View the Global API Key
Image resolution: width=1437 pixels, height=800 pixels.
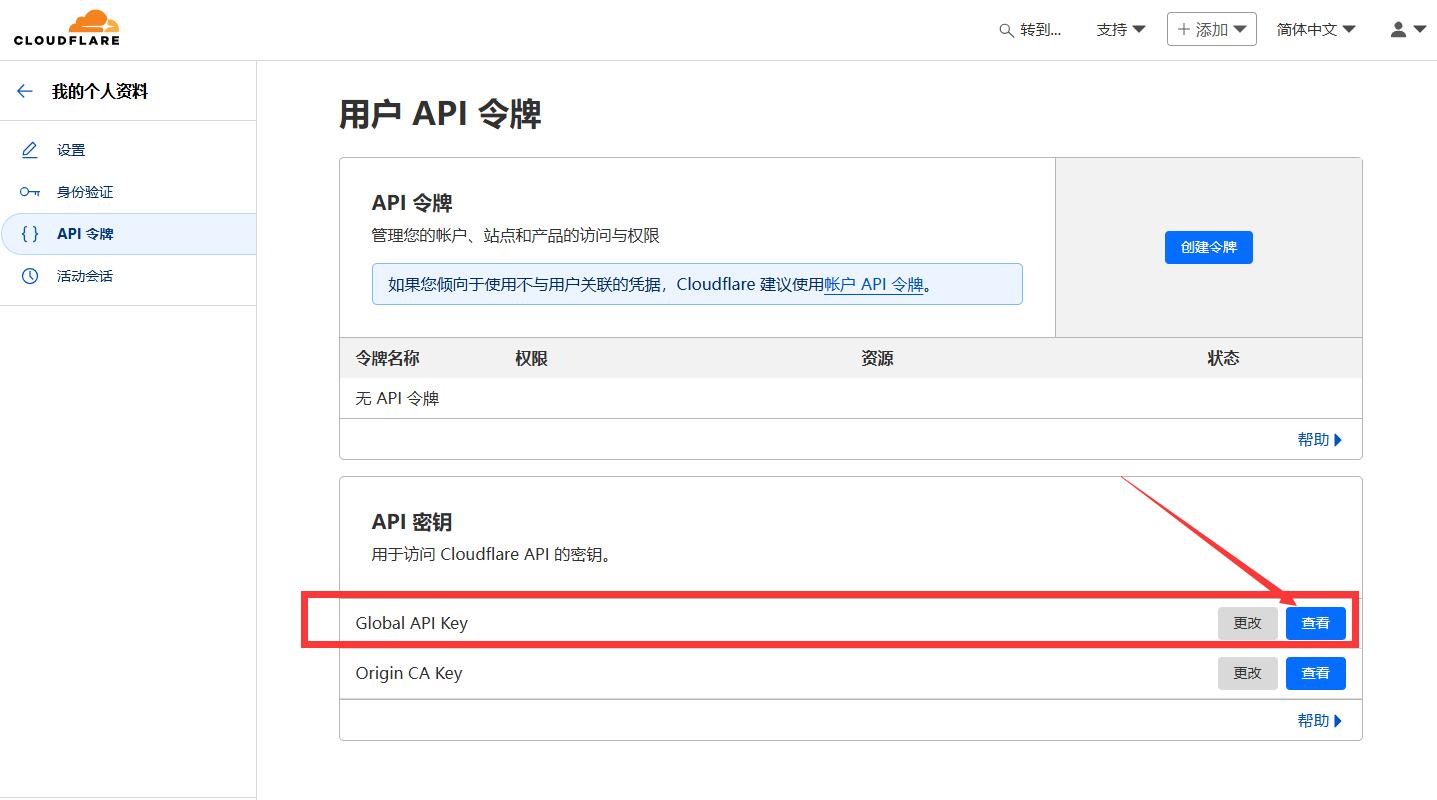point(1315,623)
